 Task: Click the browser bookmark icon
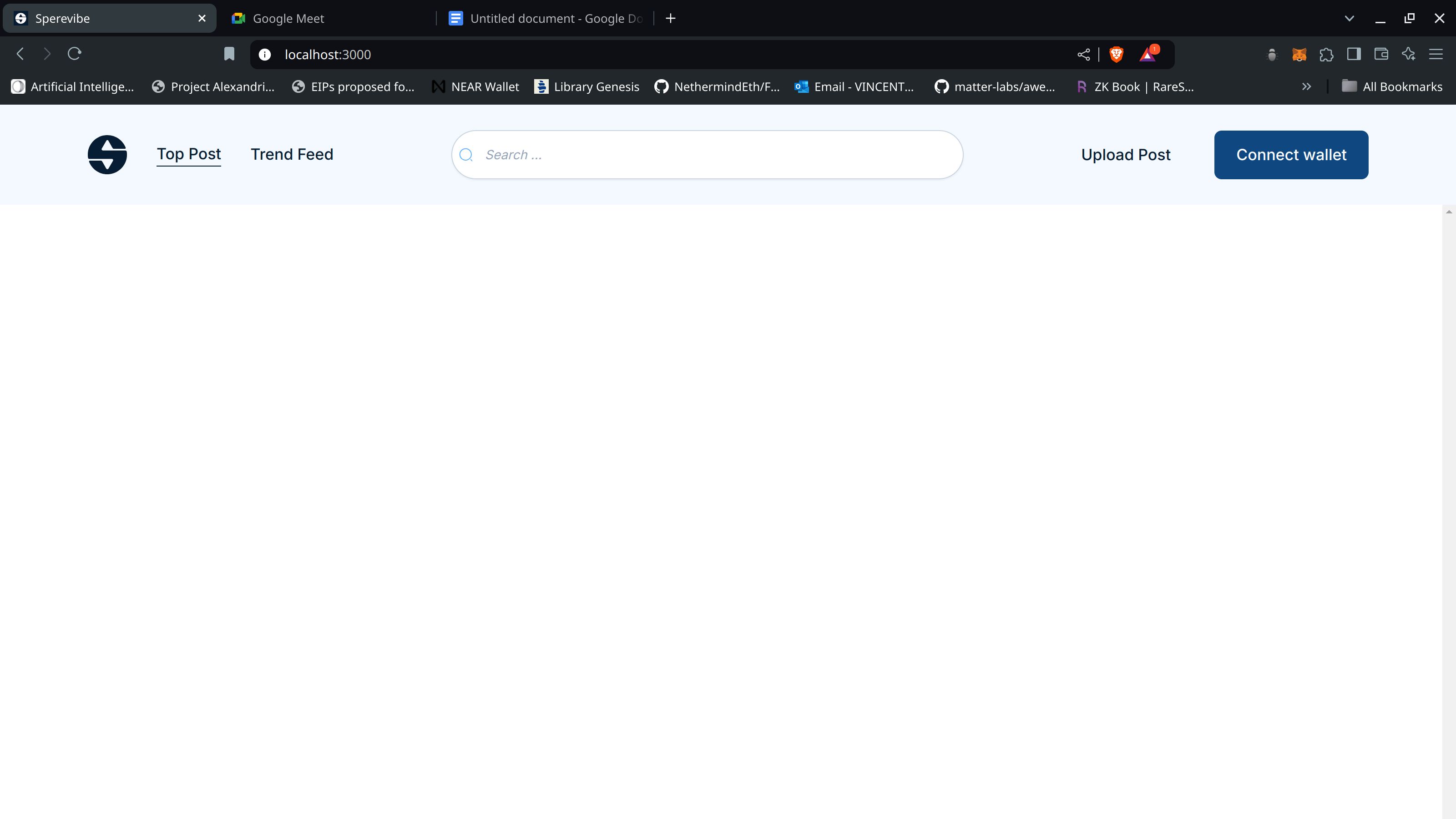(228, 54)
